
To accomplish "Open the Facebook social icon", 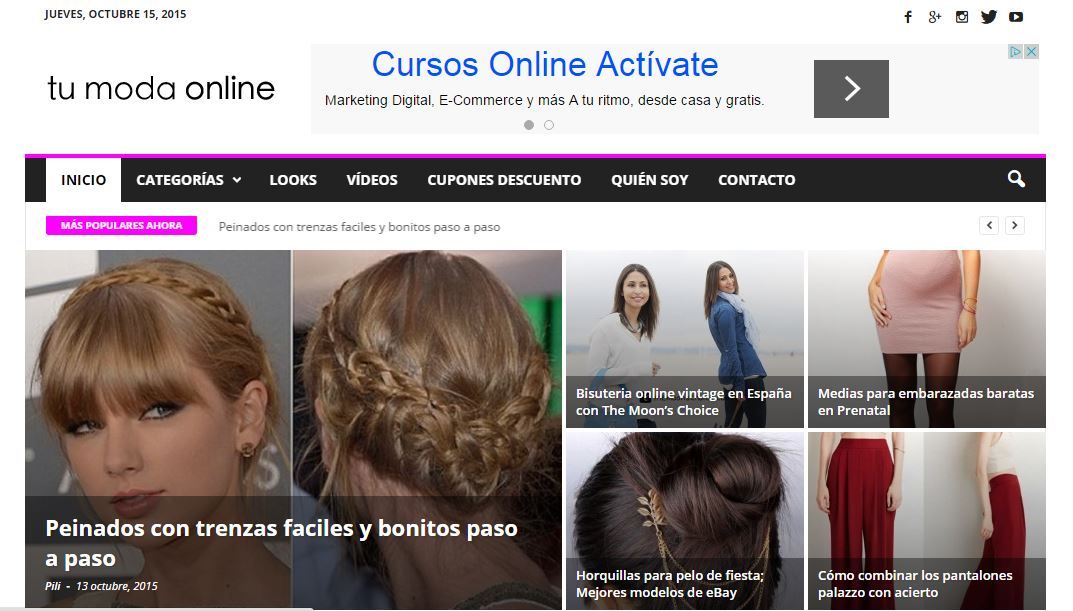I will pos(908,17).
